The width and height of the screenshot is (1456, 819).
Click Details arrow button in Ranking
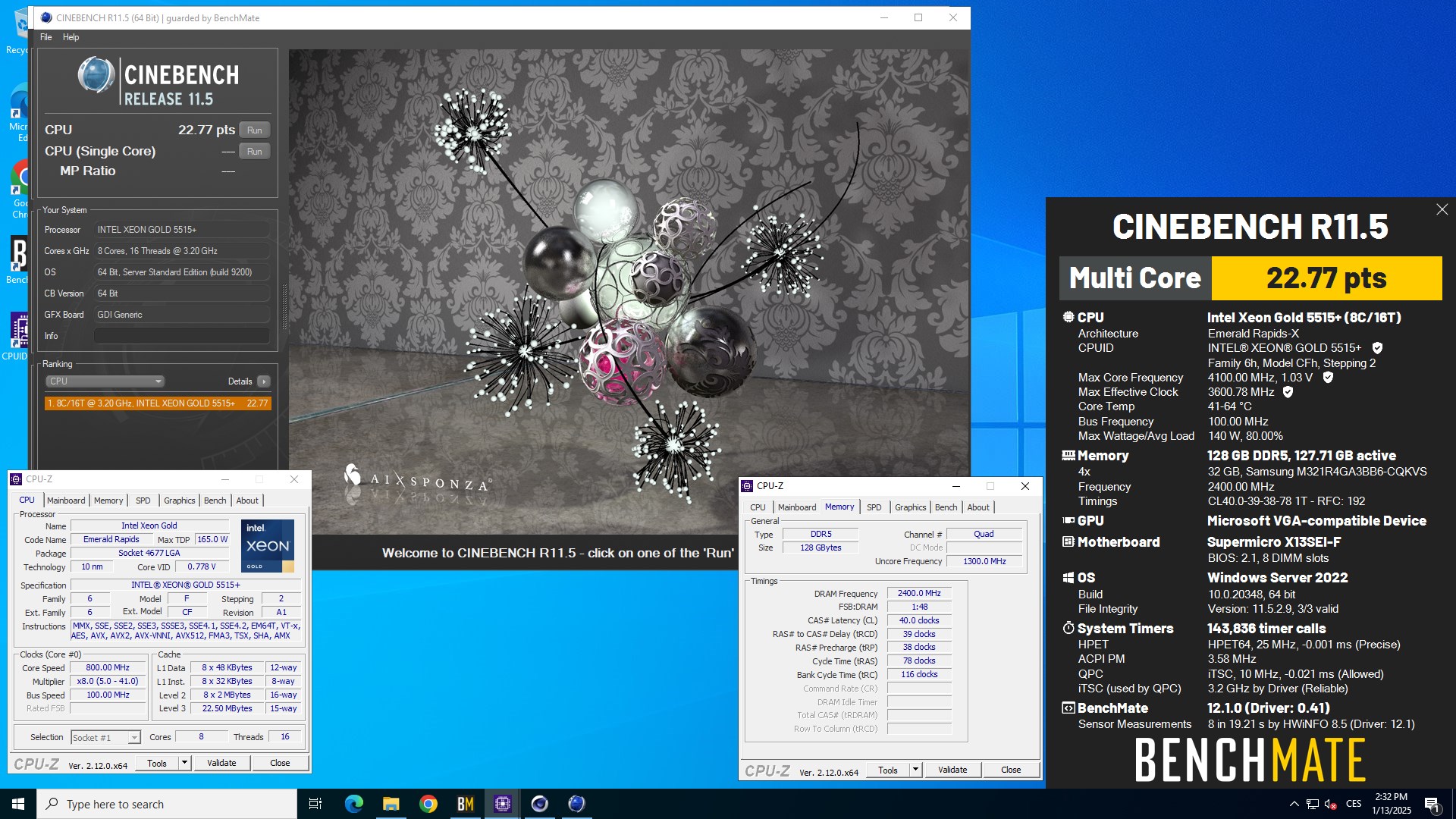click(263, 381)
